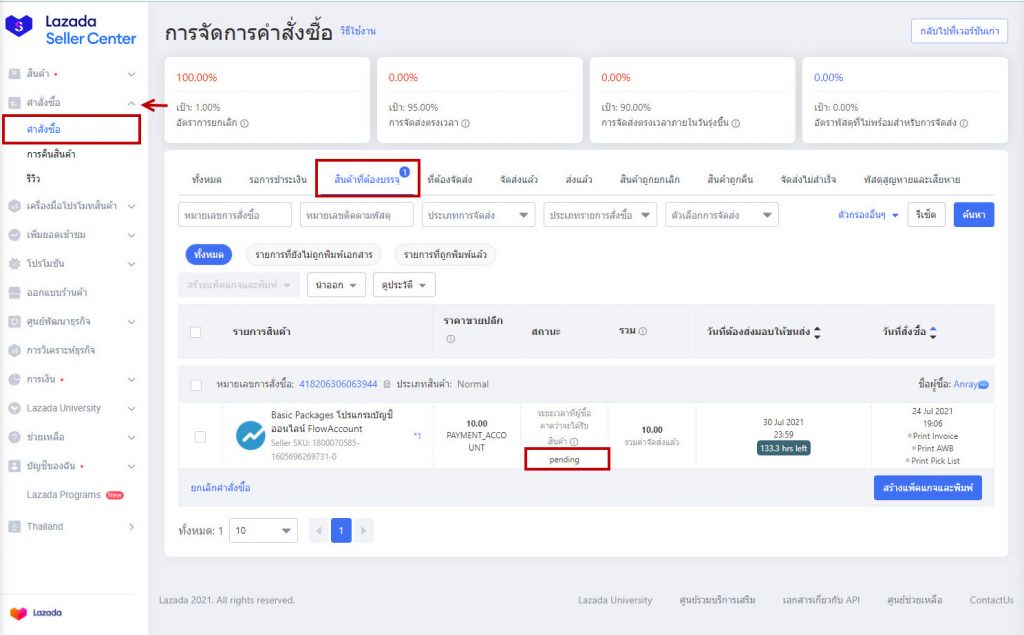Click the ช่วยเหลือ (Help) sidebar icon

click(14, 437)
